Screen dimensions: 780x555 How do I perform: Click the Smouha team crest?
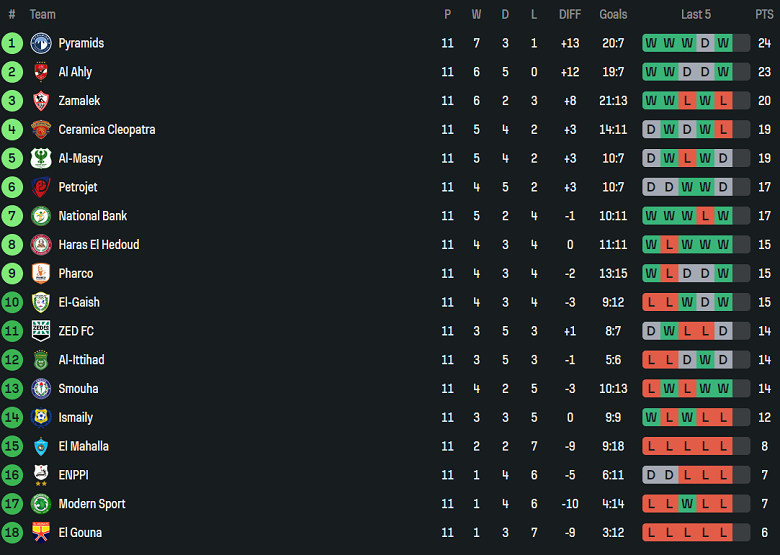coord(41,388)
